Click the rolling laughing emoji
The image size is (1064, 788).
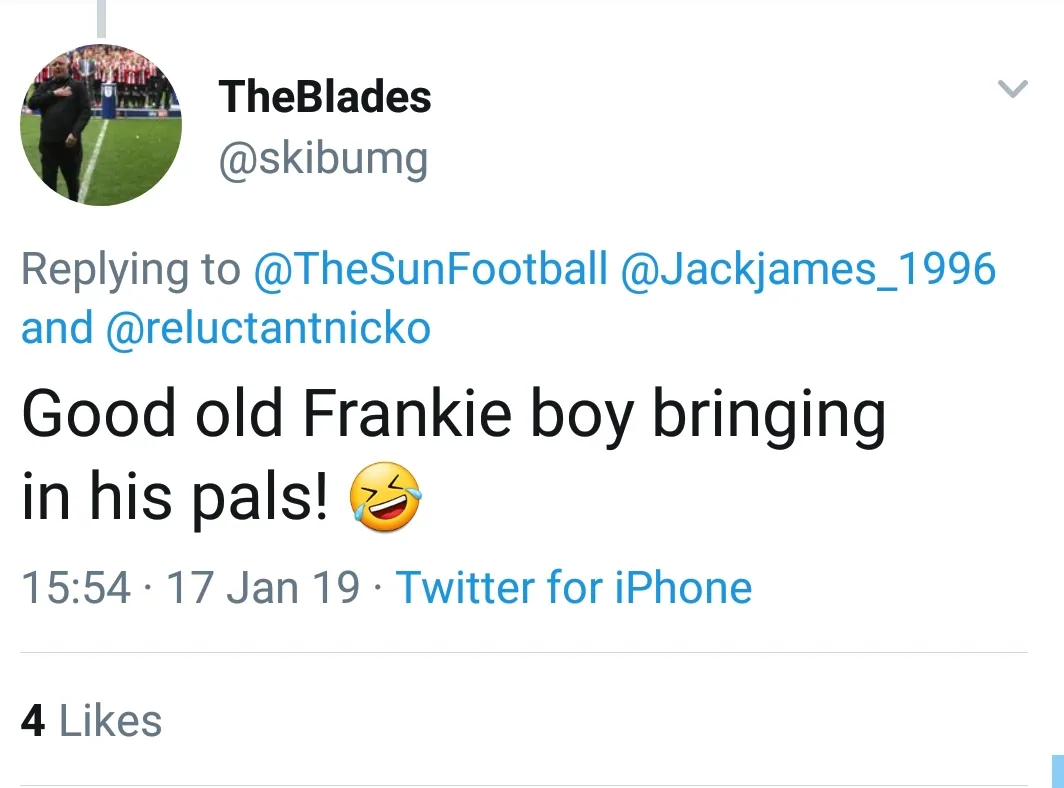[385, 500]
